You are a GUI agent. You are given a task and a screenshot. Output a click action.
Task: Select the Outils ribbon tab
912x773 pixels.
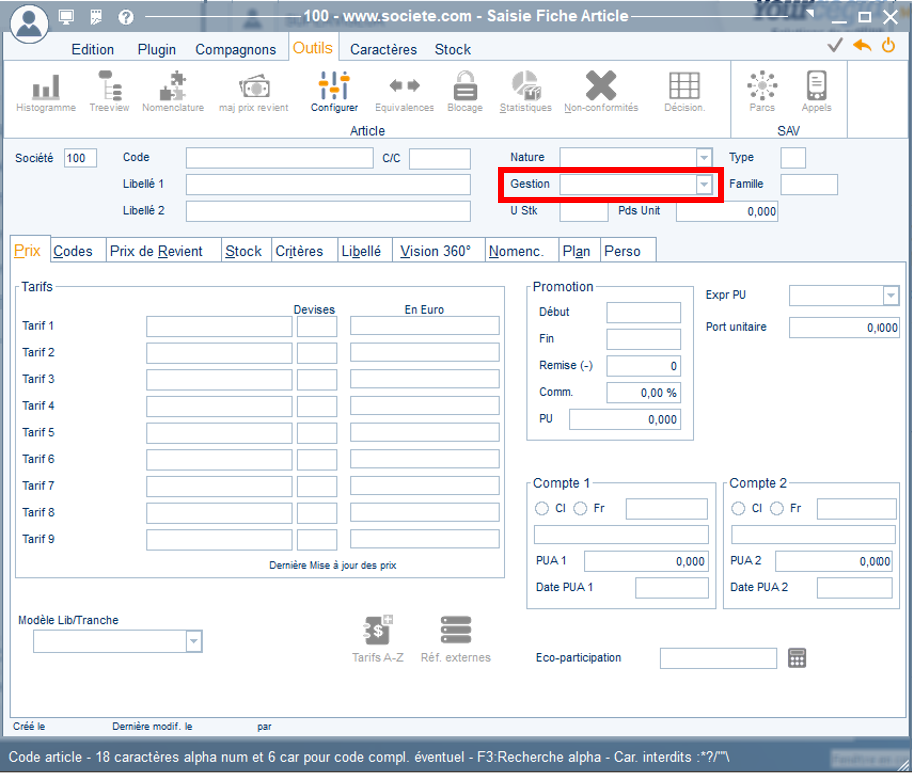(x=312, y=48)
